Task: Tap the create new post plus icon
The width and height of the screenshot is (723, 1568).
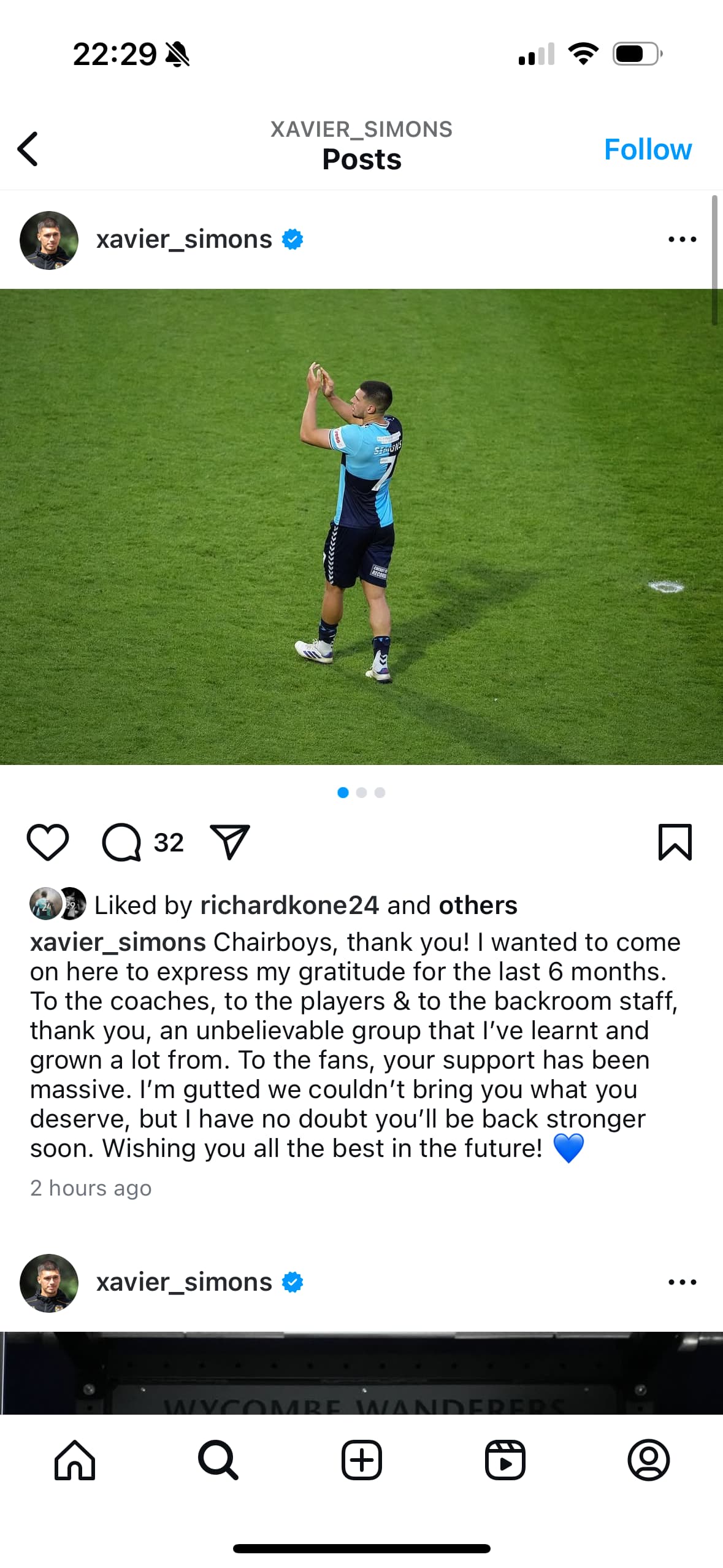Action: [x=362, y=1460]
